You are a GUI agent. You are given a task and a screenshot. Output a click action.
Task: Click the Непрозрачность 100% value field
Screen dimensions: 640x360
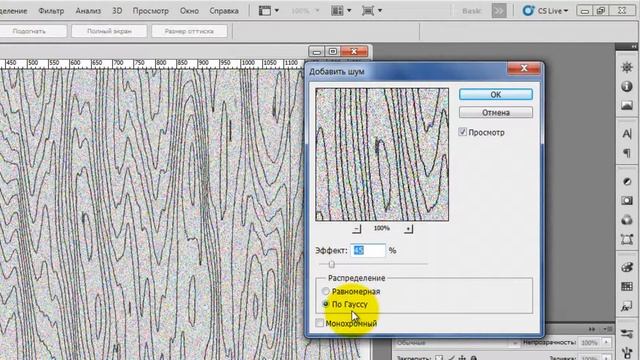pos(589,343)
